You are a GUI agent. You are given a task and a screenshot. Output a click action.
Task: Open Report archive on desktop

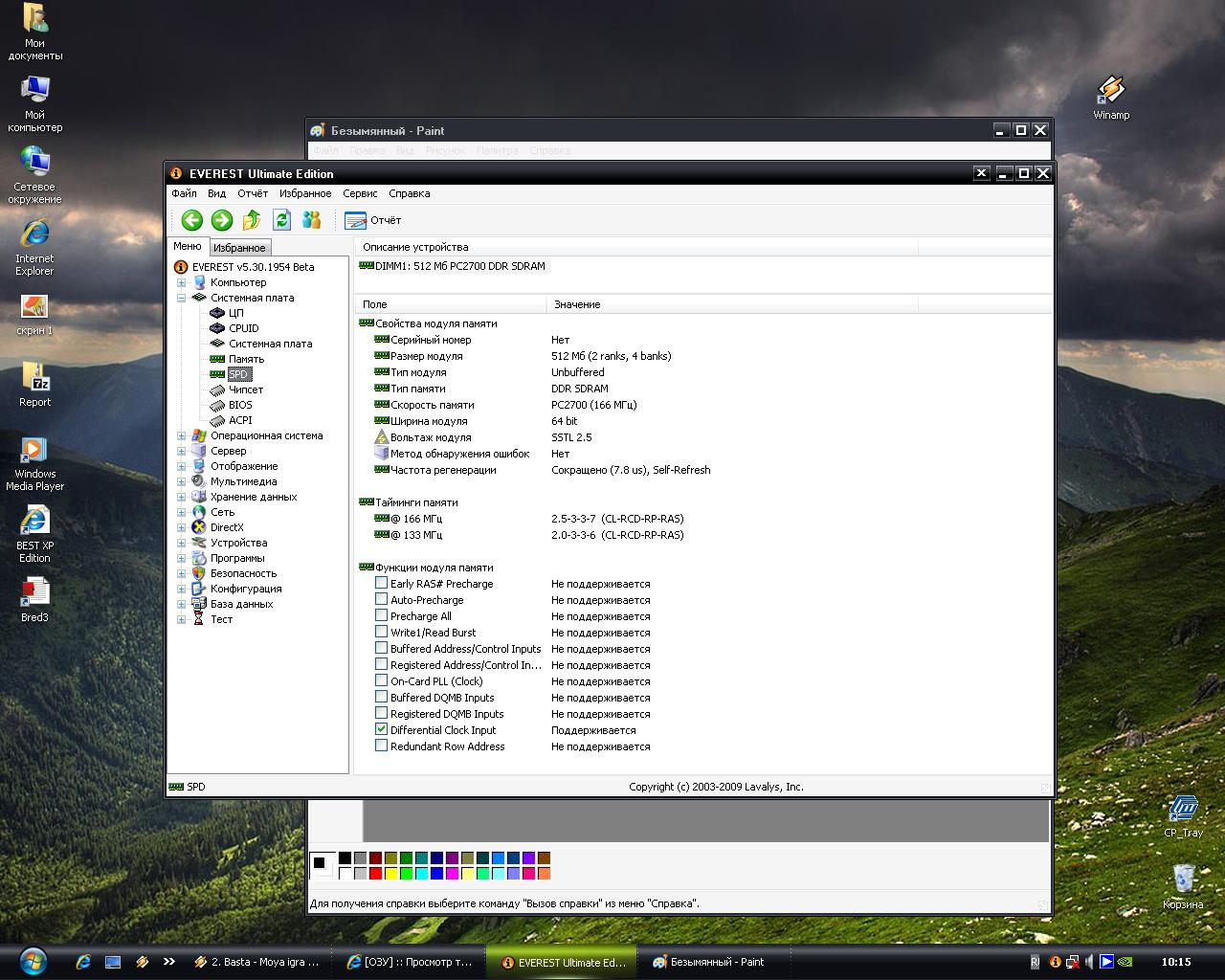(x=34, y=385)
